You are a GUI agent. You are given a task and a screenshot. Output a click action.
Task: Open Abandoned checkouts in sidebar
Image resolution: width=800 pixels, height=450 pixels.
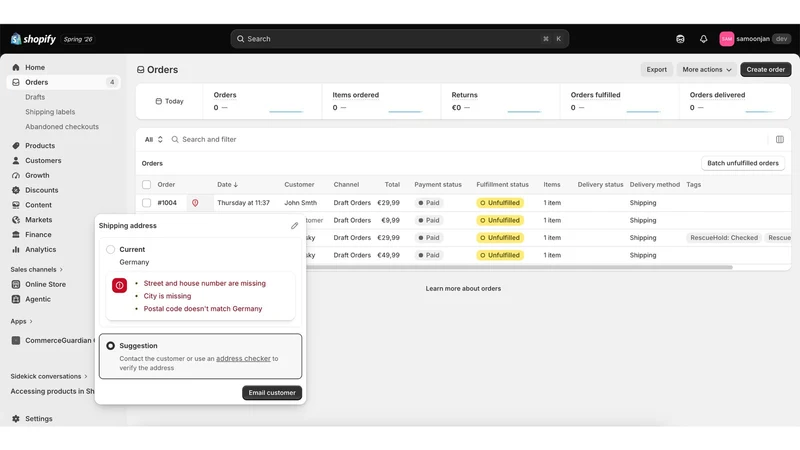[62, 127]
